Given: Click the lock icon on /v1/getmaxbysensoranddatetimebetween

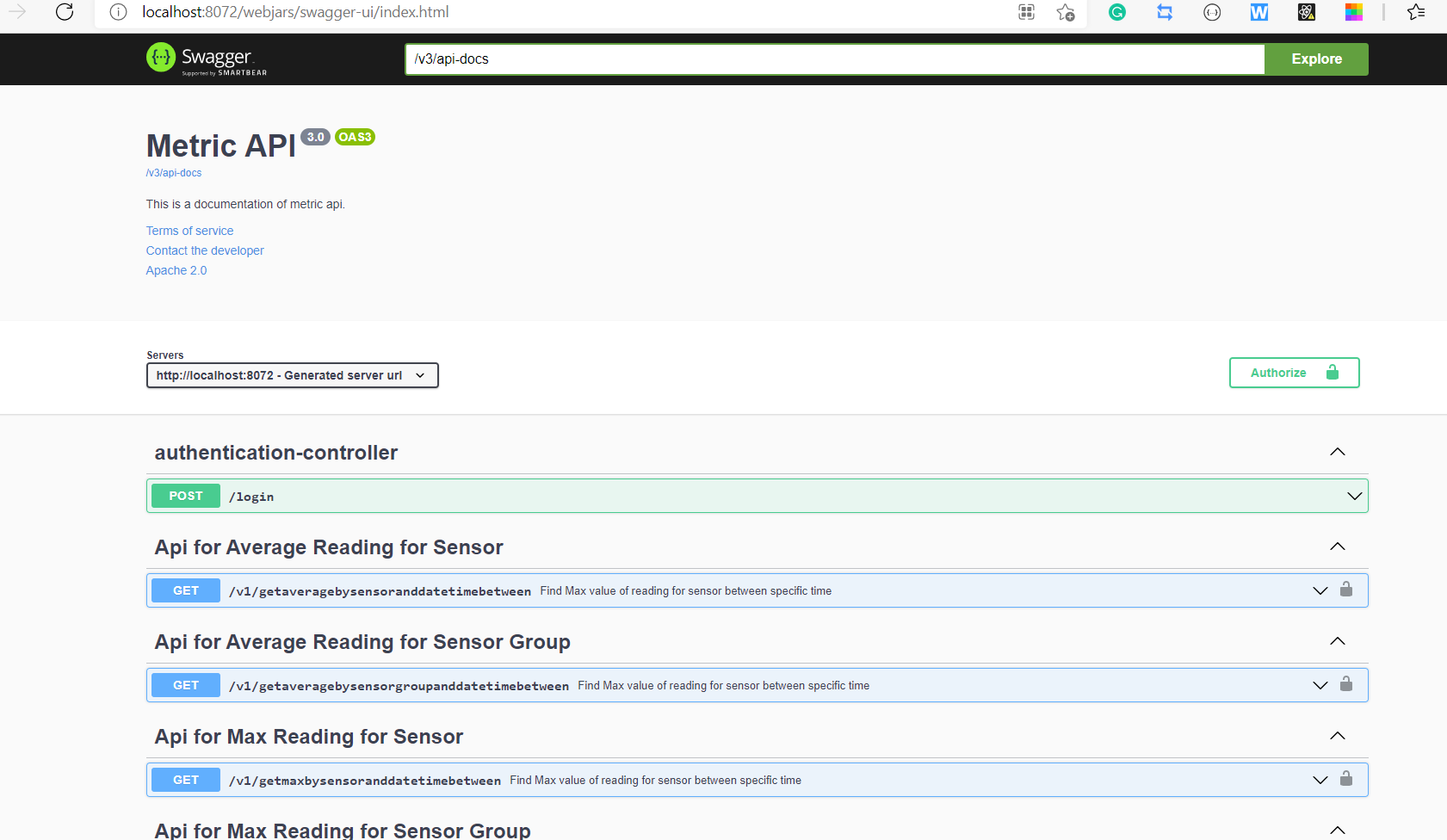Looking at the screenshot, I should (1347, 780).
